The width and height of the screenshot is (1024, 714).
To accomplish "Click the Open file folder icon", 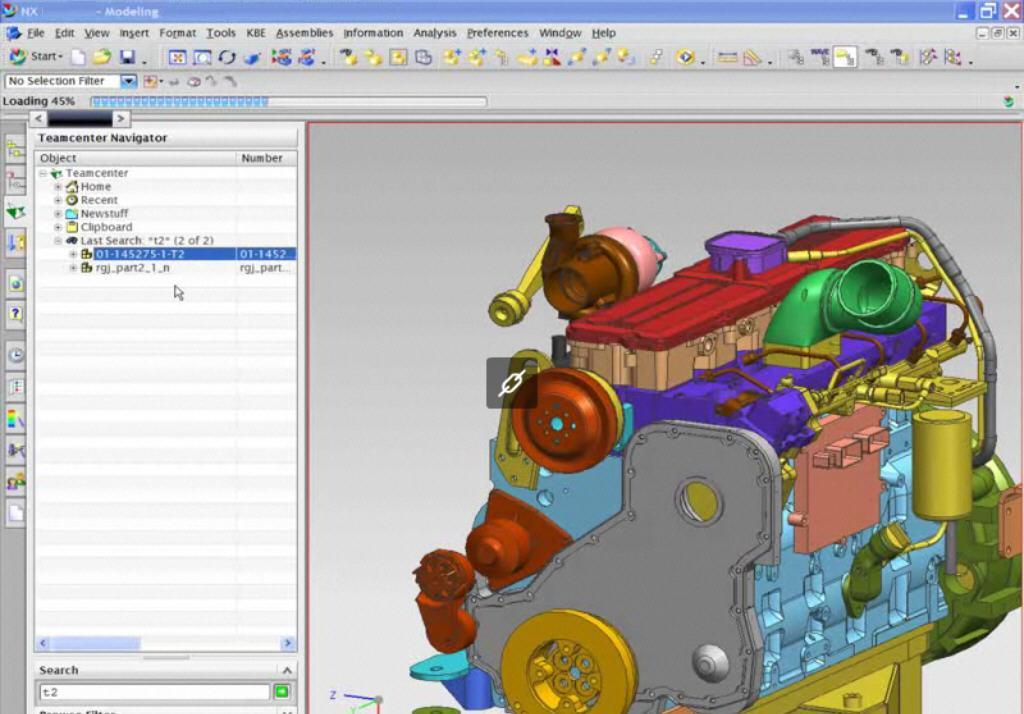I will (x=101, y=57).
